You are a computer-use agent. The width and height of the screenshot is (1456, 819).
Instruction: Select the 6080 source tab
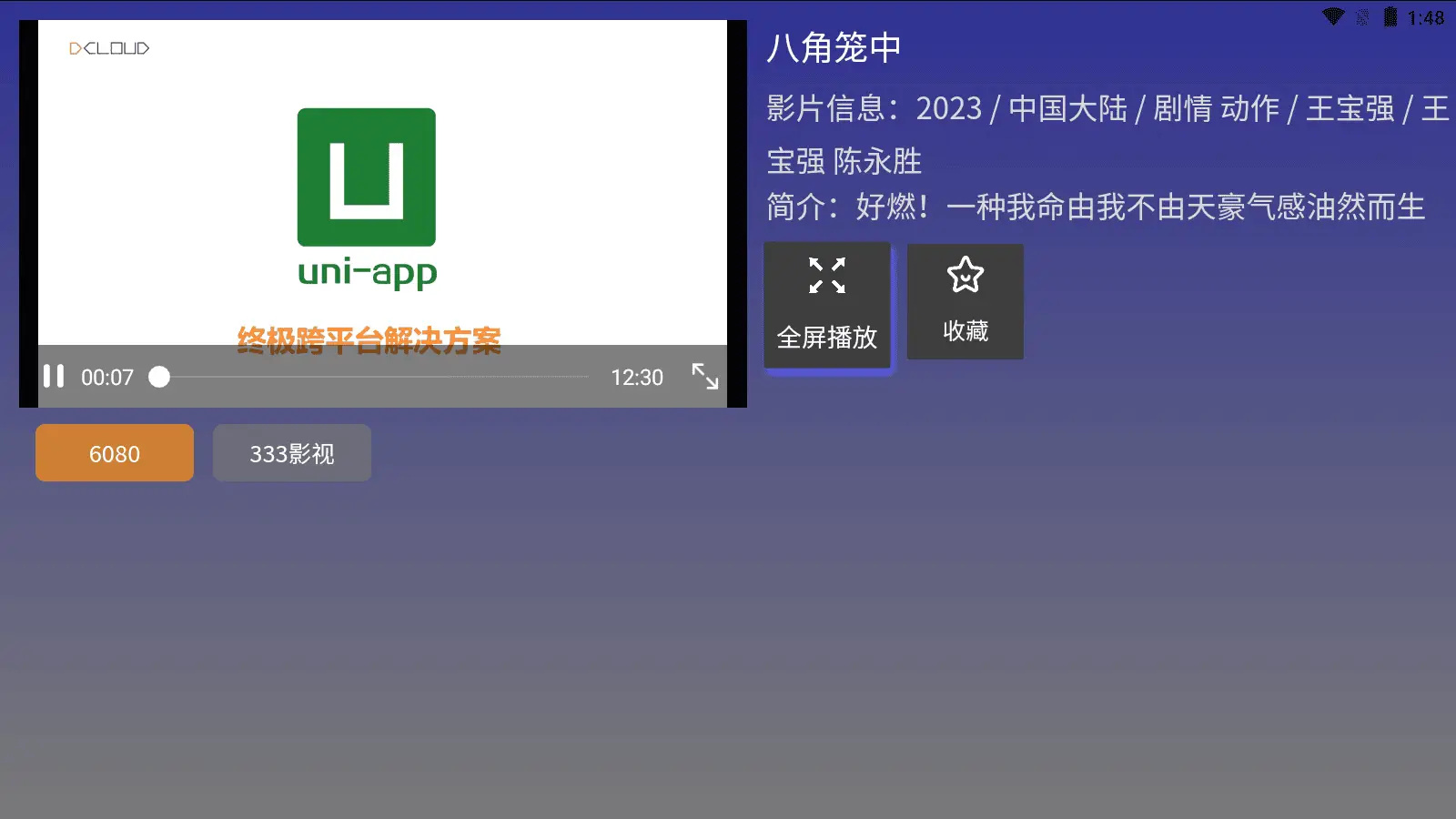tap(115, 452)
